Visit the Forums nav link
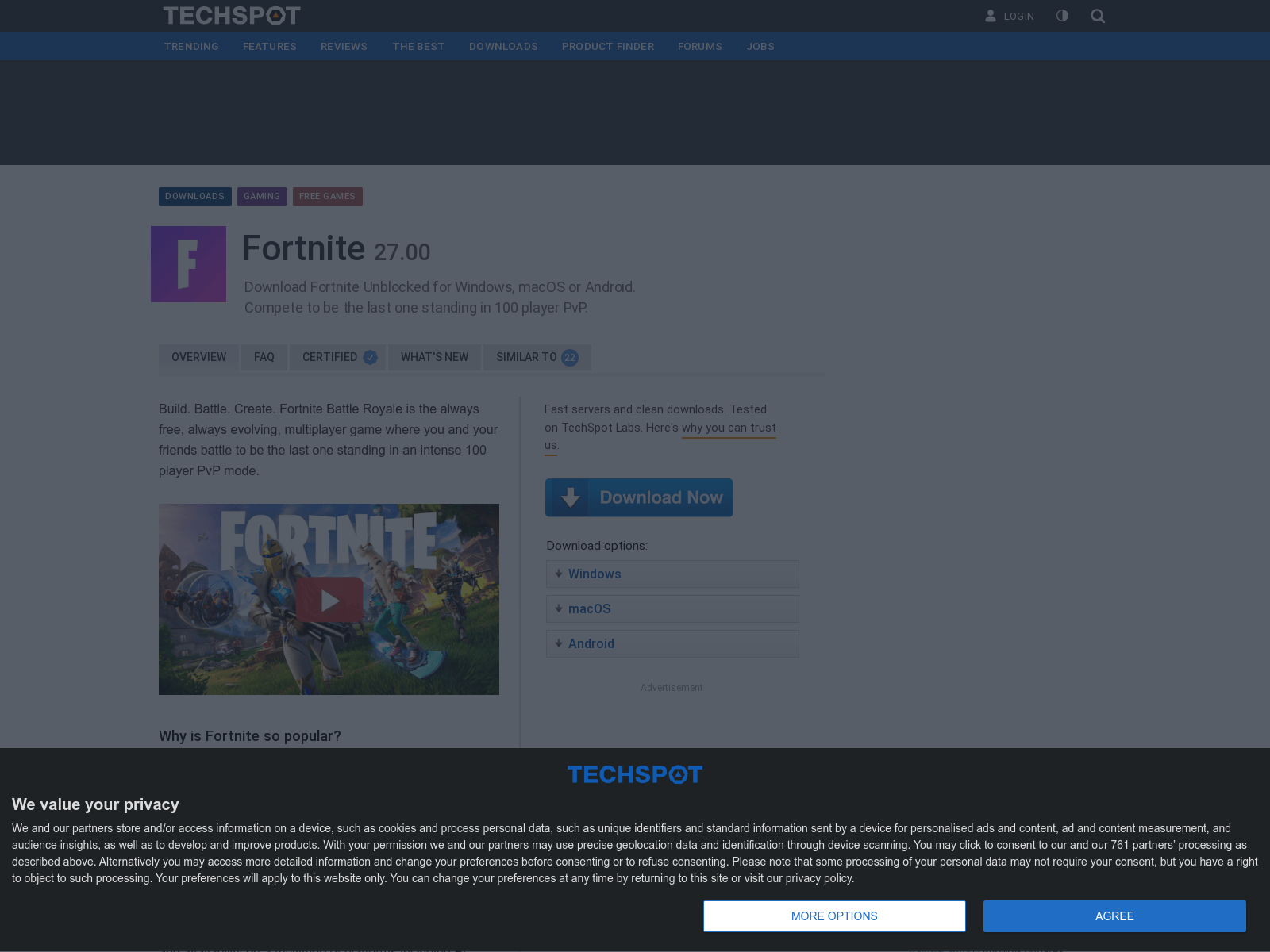1270x952 pixels. click(700, 47)
